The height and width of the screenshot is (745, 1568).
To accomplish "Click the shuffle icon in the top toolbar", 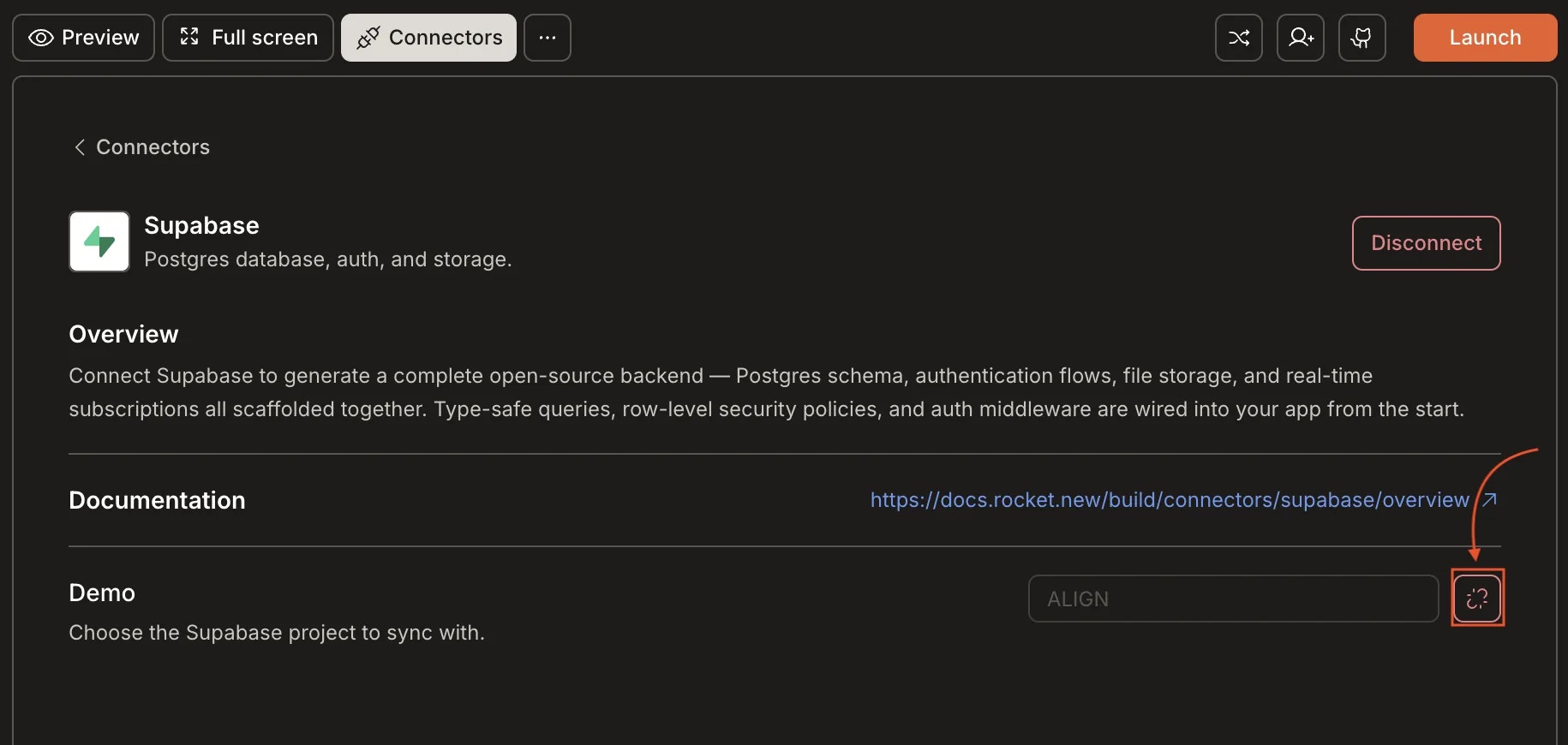I will coord(1237,38).
